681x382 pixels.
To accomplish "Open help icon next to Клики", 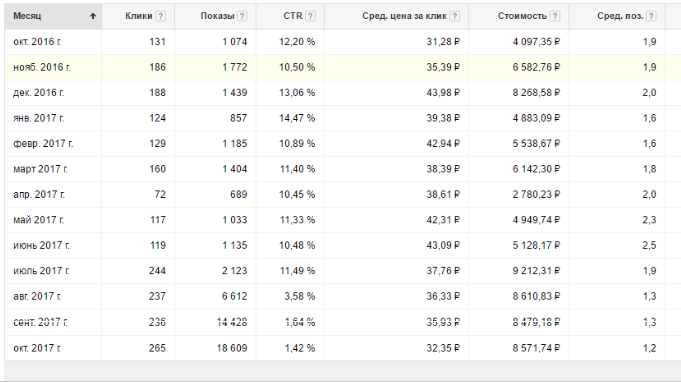I will pyautogui.click(x=161, y=16).
